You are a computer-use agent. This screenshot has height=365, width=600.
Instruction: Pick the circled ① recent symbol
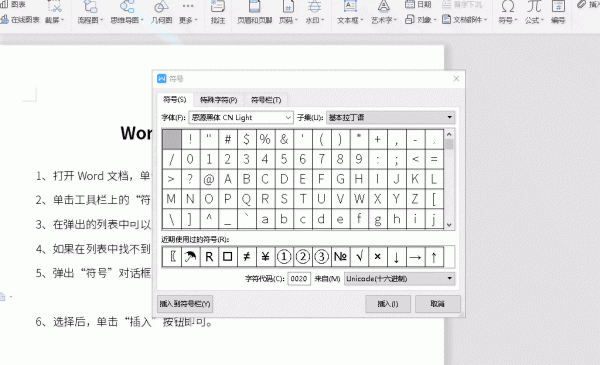(284, 257)
